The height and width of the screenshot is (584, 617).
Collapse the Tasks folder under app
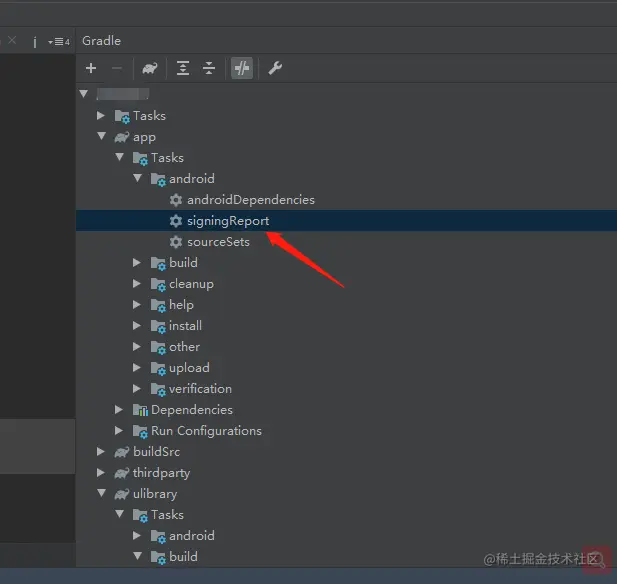tap(120, 157)
